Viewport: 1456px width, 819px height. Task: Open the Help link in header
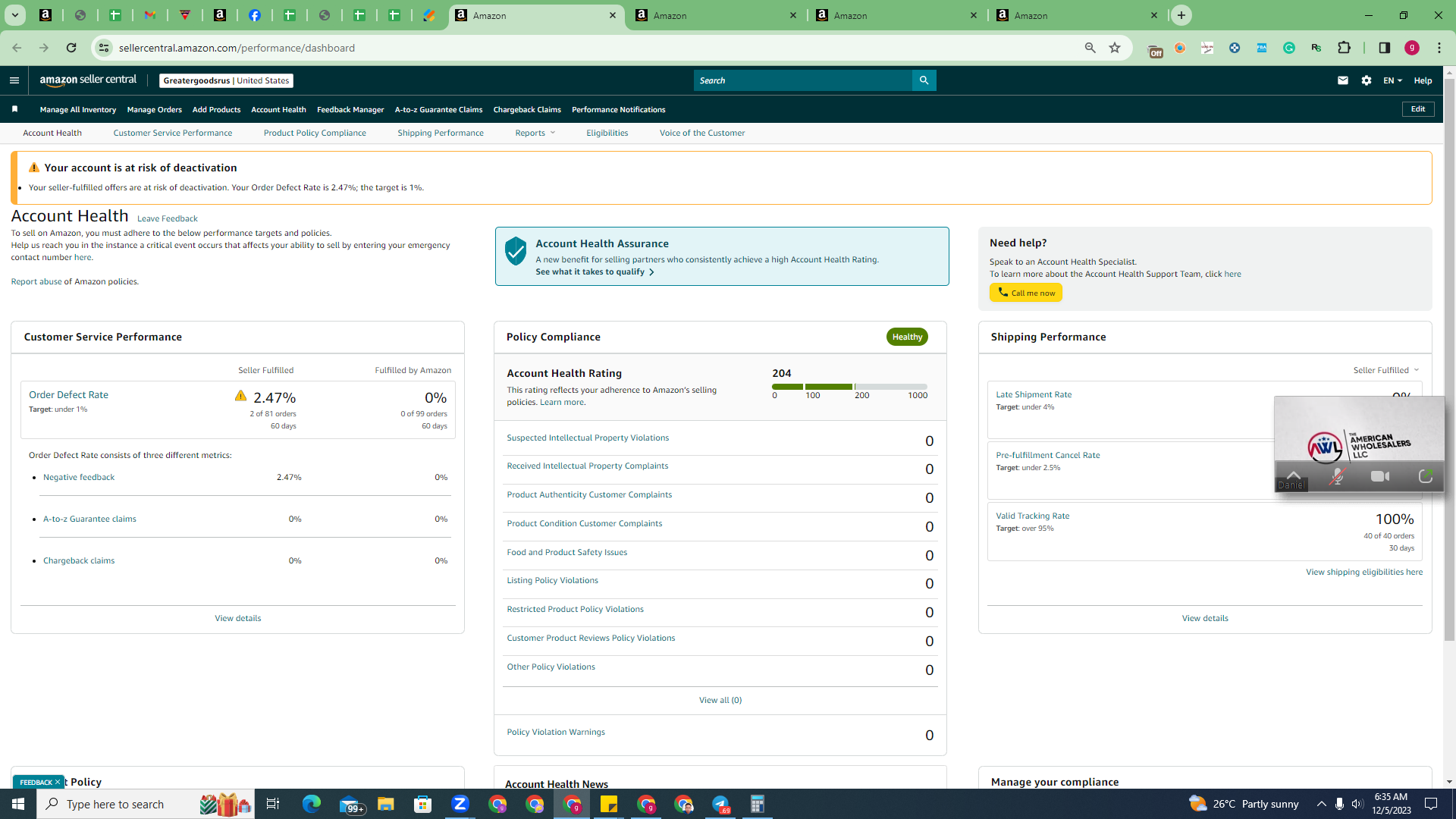(1423, 80)
